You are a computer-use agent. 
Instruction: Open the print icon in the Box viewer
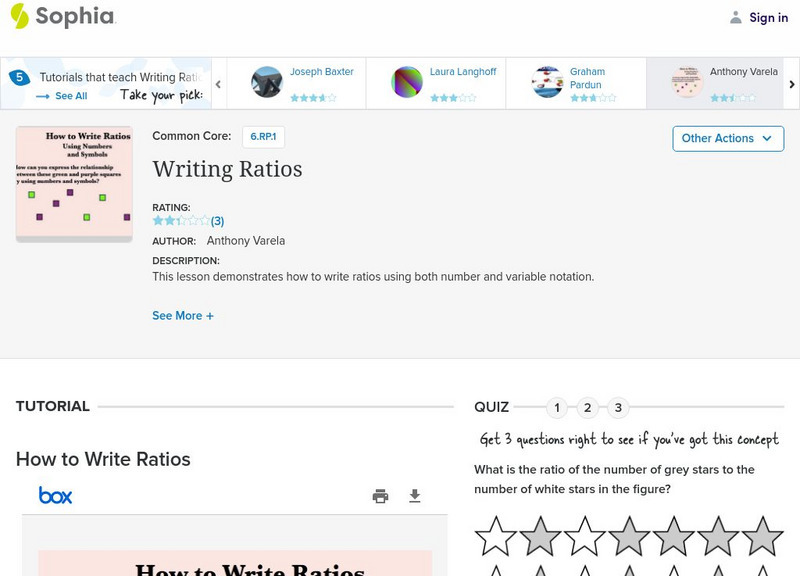[382, 494]
